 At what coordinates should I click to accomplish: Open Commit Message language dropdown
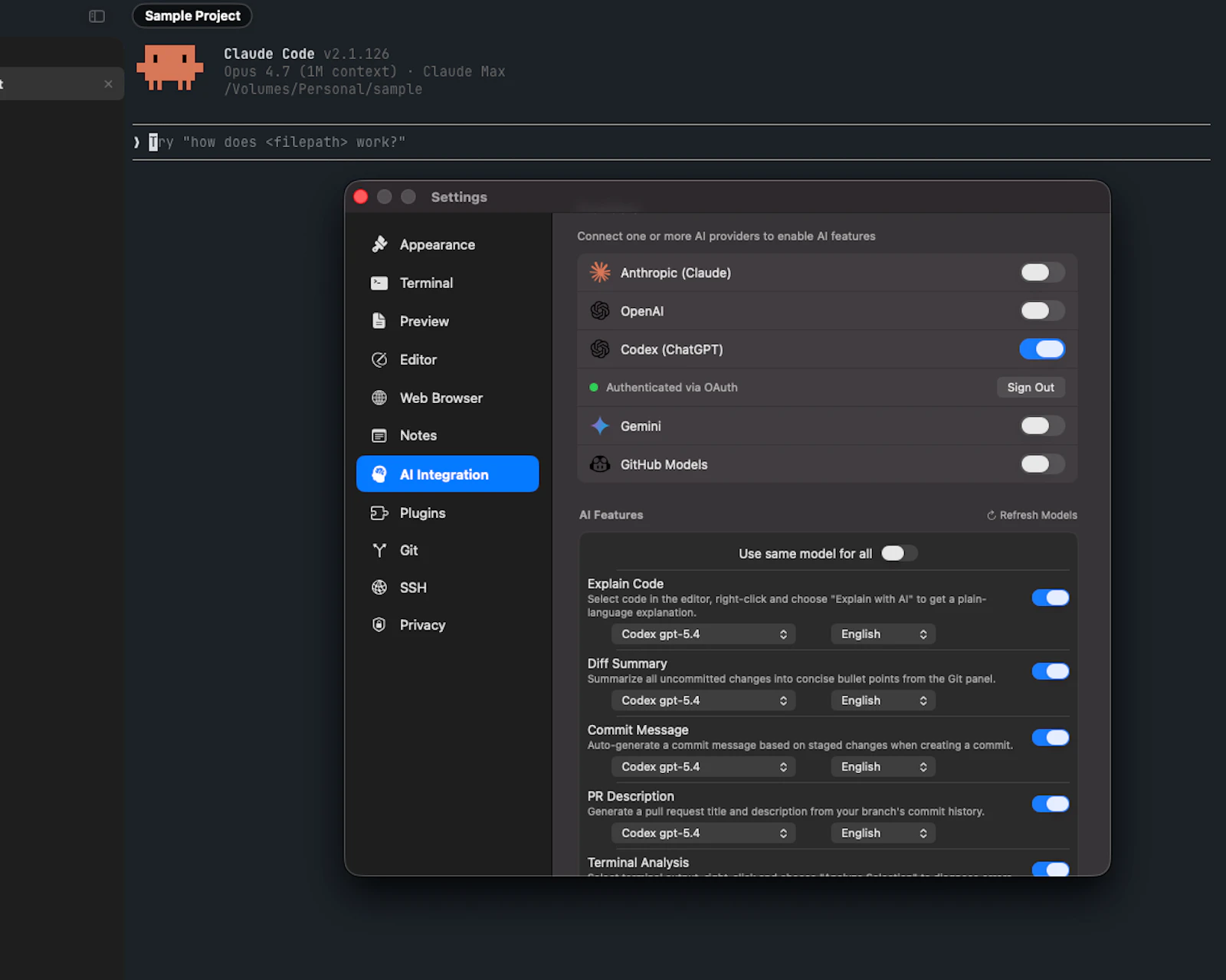coord(883,766)
